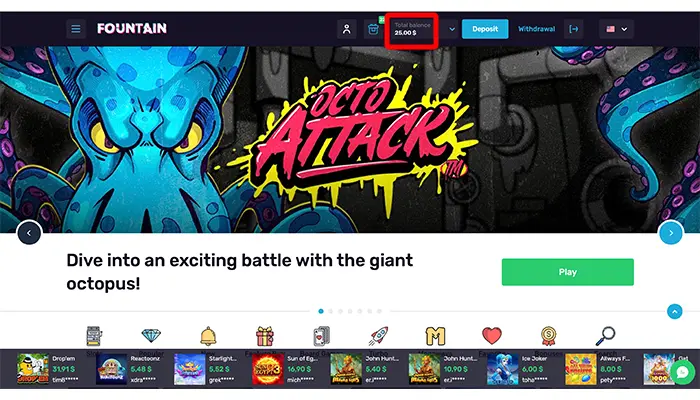Click the logout arrow icon
The height and width of the screenshot is (400, 700).
pyautogui.click(x=574, y=29)
